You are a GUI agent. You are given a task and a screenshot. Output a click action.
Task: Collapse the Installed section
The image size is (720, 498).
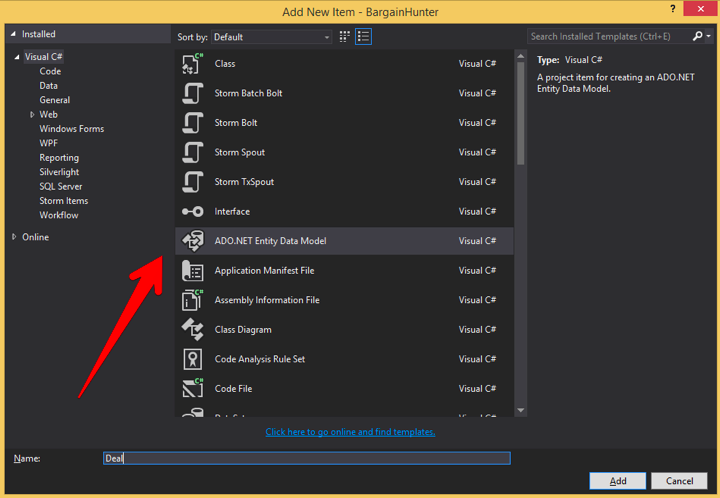[13, 34]
